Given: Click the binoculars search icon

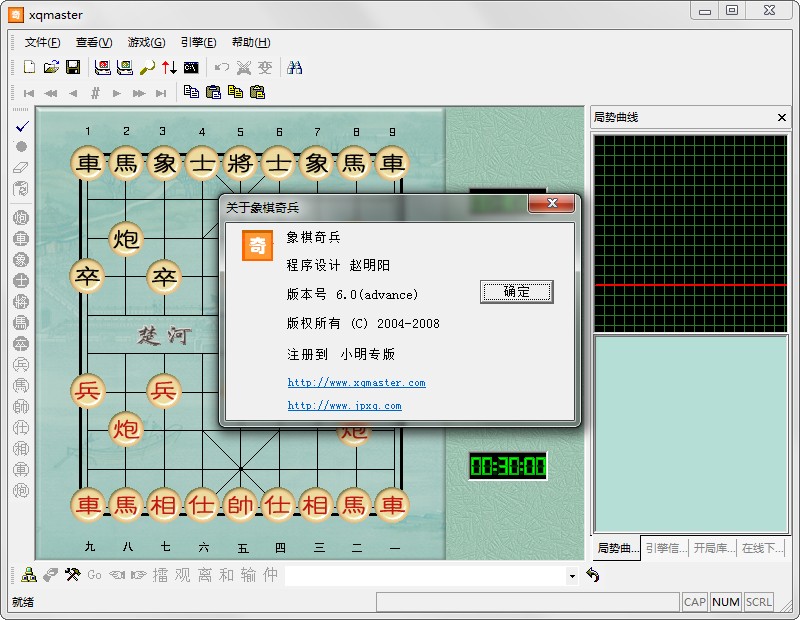Looking at the screenshot, I should pyautogui.click(x=295, y=67).
